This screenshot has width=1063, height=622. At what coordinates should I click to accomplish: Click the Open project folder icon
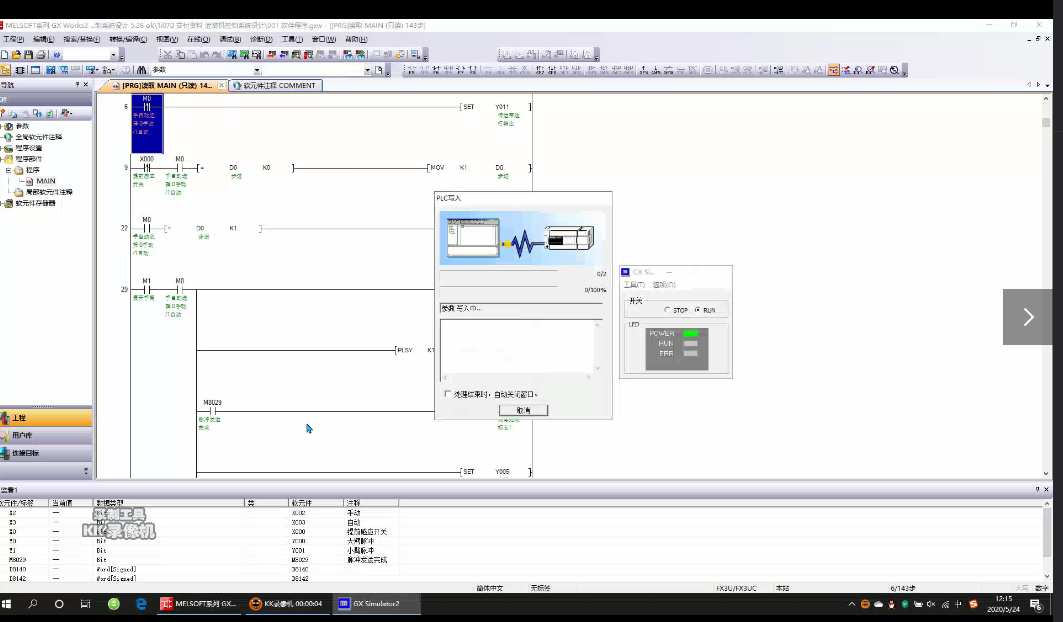click(x=16, y=54)
